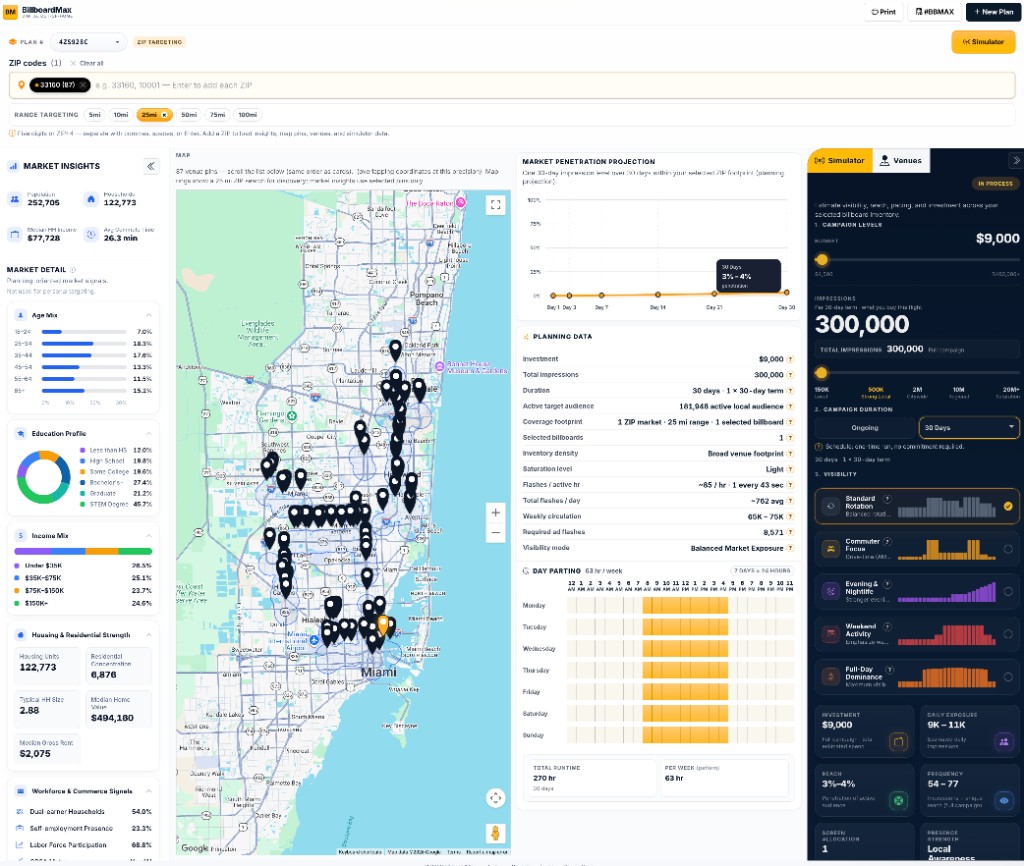
Task: Collapse the Education Profile section
Action: click(x=149, y=434)
